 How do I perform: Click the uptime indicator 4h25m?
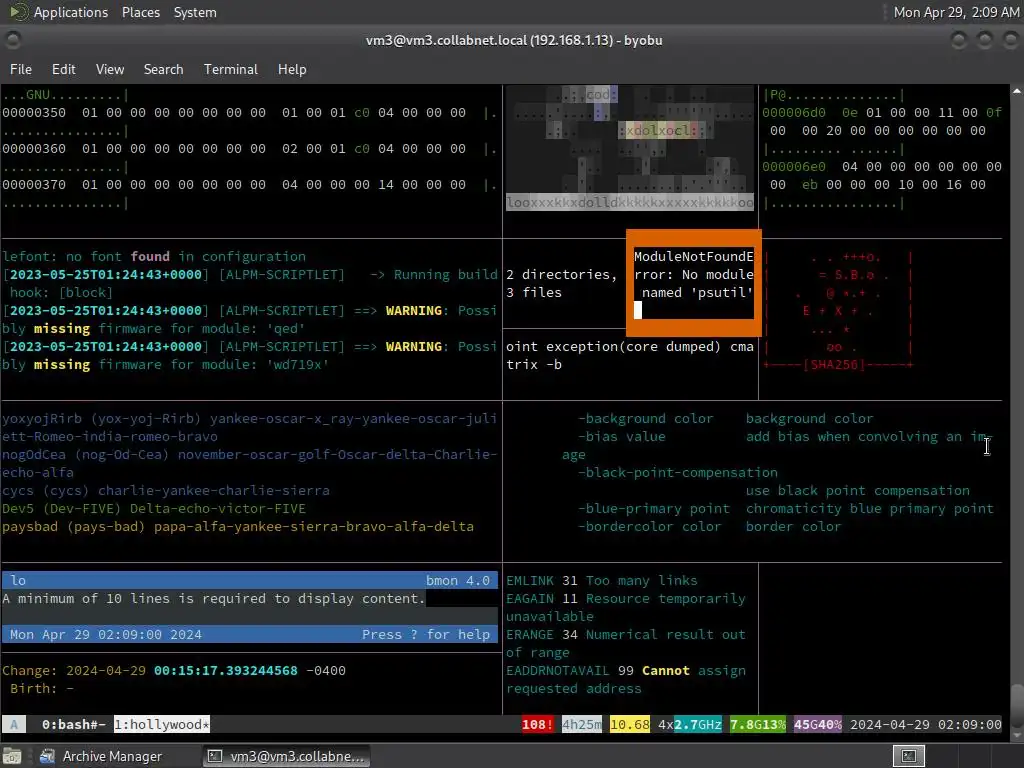click(x=582, y=724)
